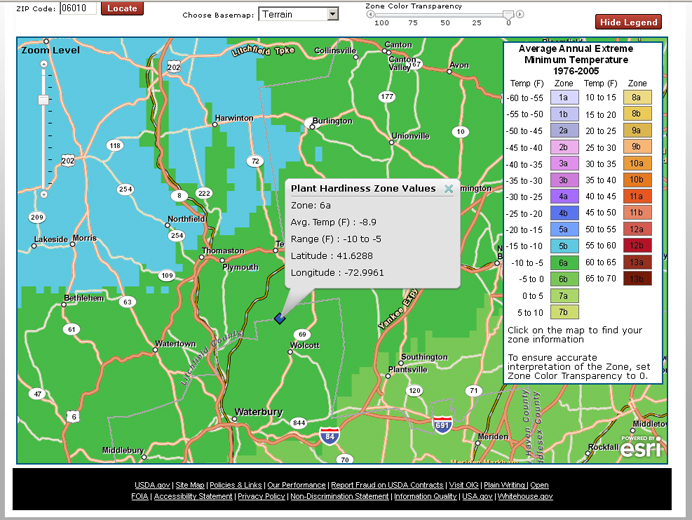Click the Zone Color Transparency slider handle
Screen dimensions: 692x520
(x=509, y=15)
